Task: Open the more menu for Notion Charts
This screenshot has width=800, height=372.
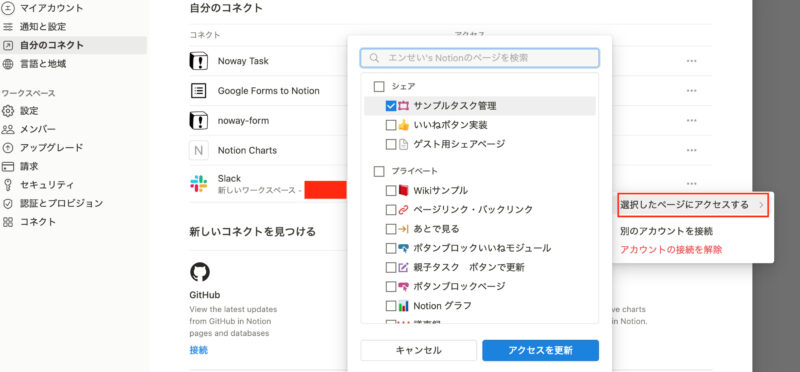Action: (x=691, y=151)
